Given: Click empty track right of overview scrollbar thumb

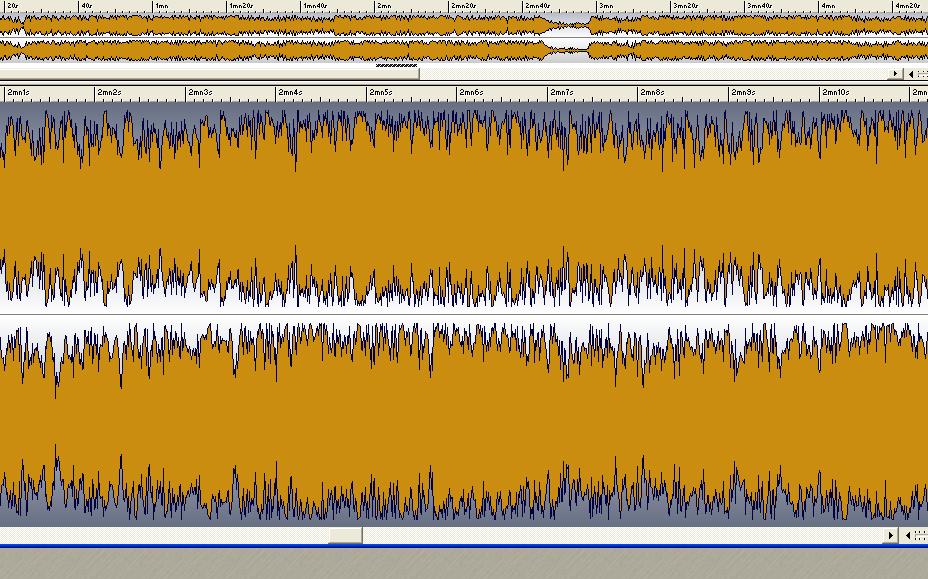Looking at the screenshot, I should pos(650,74).
